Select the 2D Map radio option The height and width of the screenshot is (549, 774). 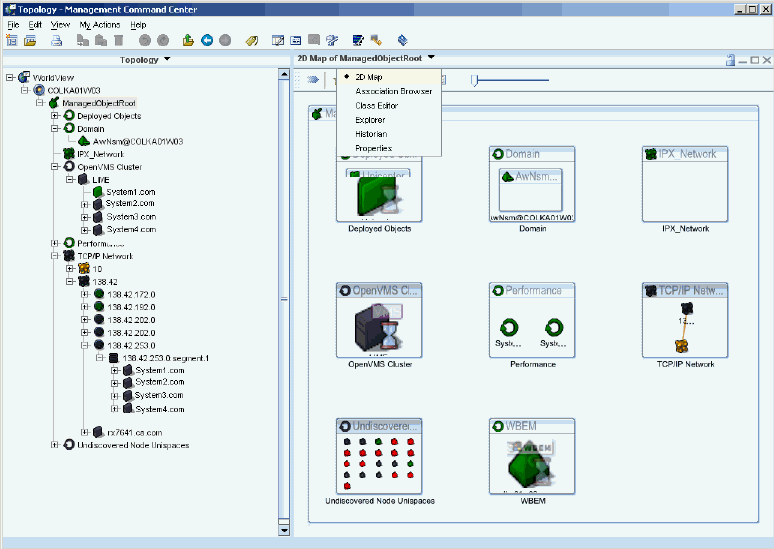[368, 77]
